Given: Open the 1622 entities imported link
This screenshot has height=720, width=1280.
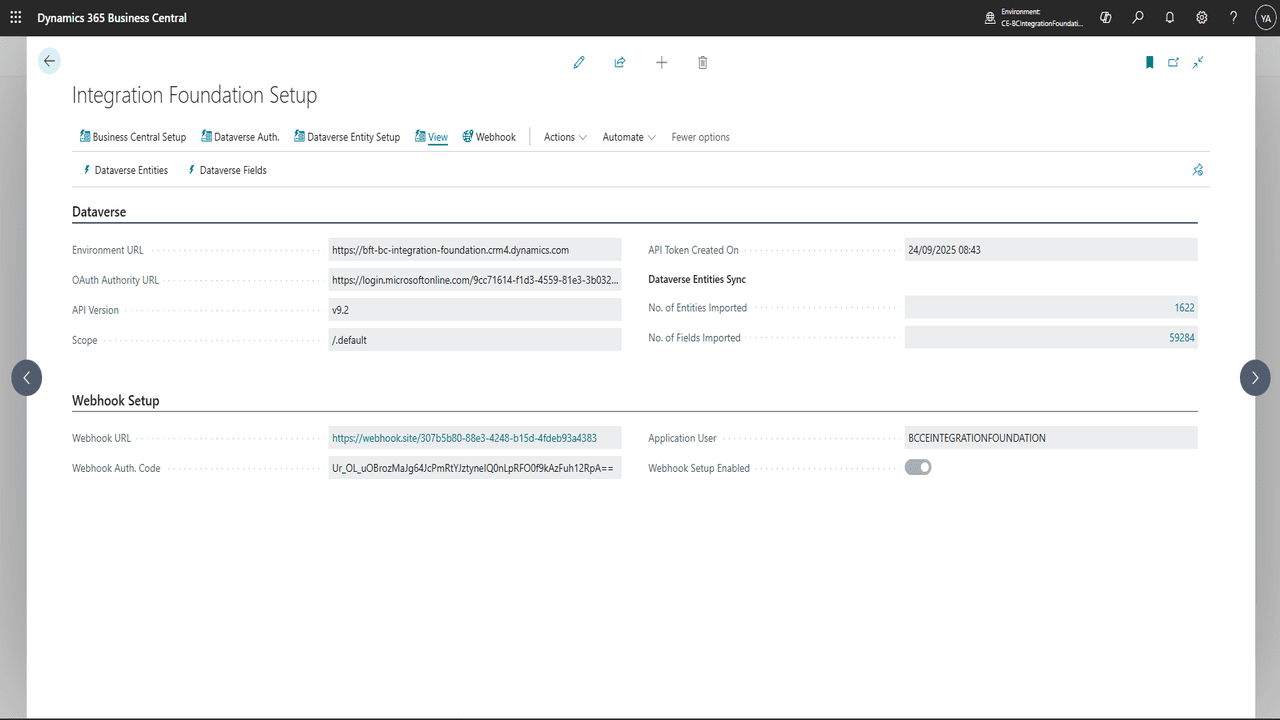Looking at the screenshot, I should point(1184,308).
